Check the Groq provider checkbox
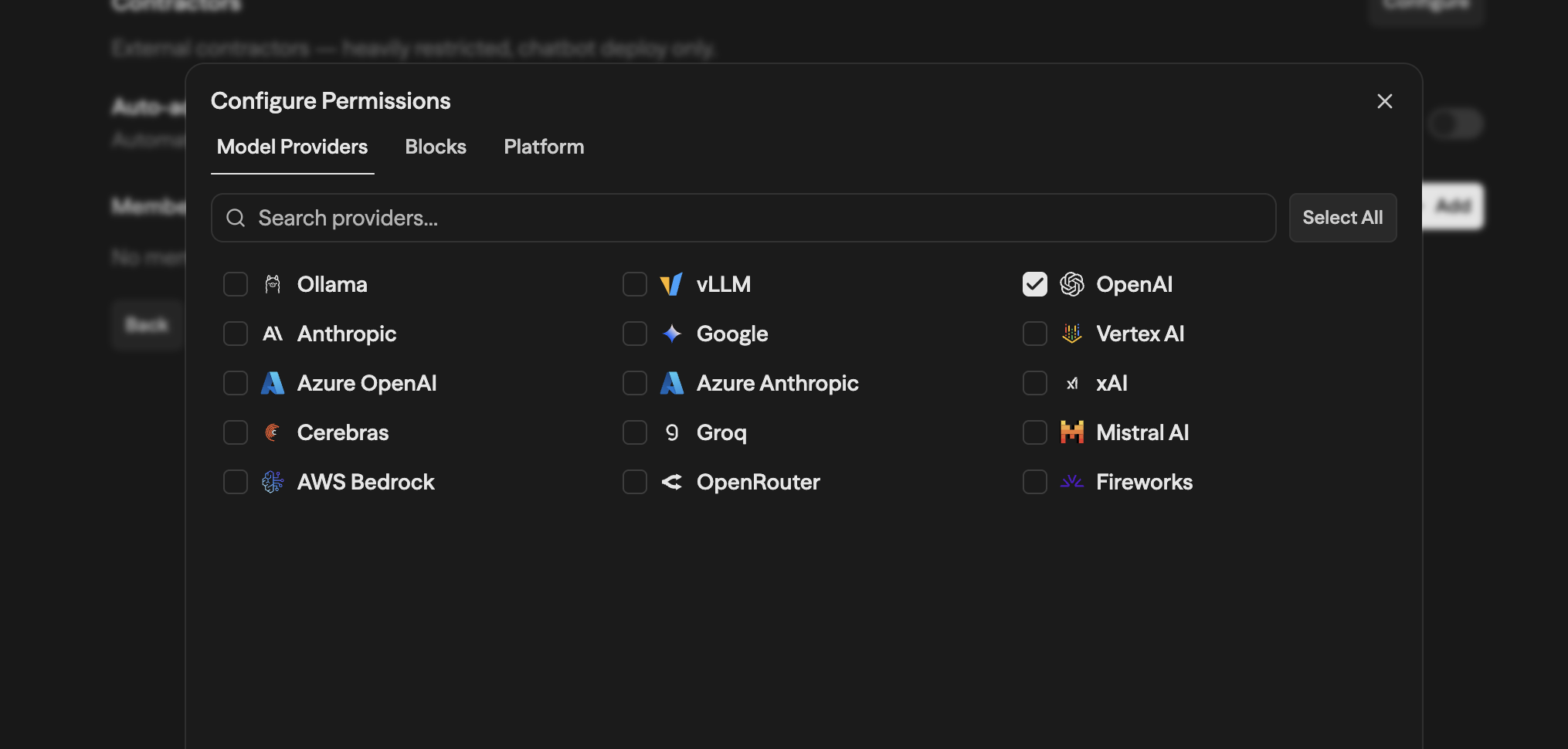This screenshot has height=749, width=1568. click(634, 432)
